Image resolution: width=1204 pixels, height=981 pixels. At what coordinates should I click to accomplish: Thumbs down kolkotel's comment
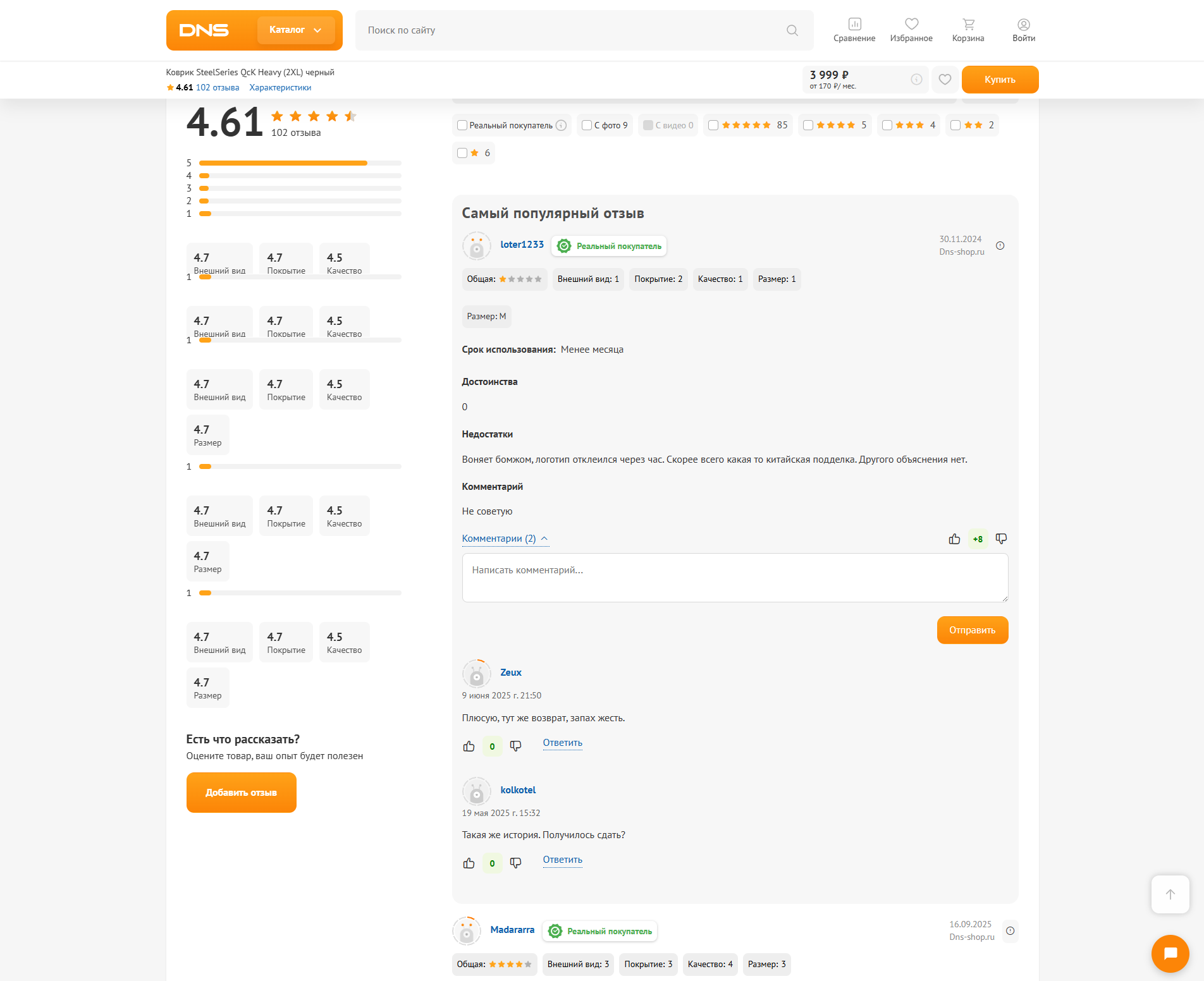click(515, 863)
